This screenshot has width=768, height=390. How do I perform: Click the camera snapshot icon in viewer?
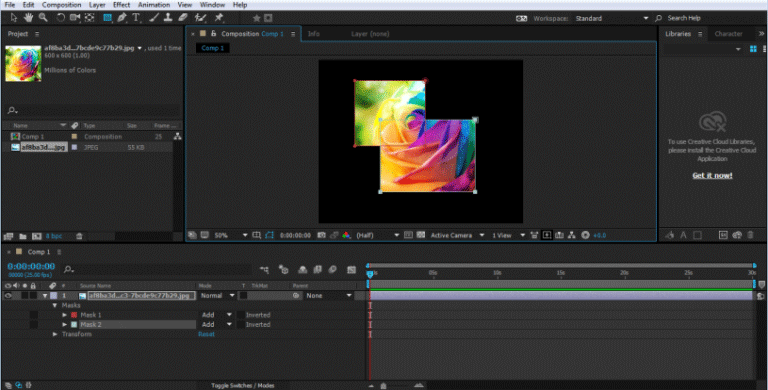coord(321,235)
